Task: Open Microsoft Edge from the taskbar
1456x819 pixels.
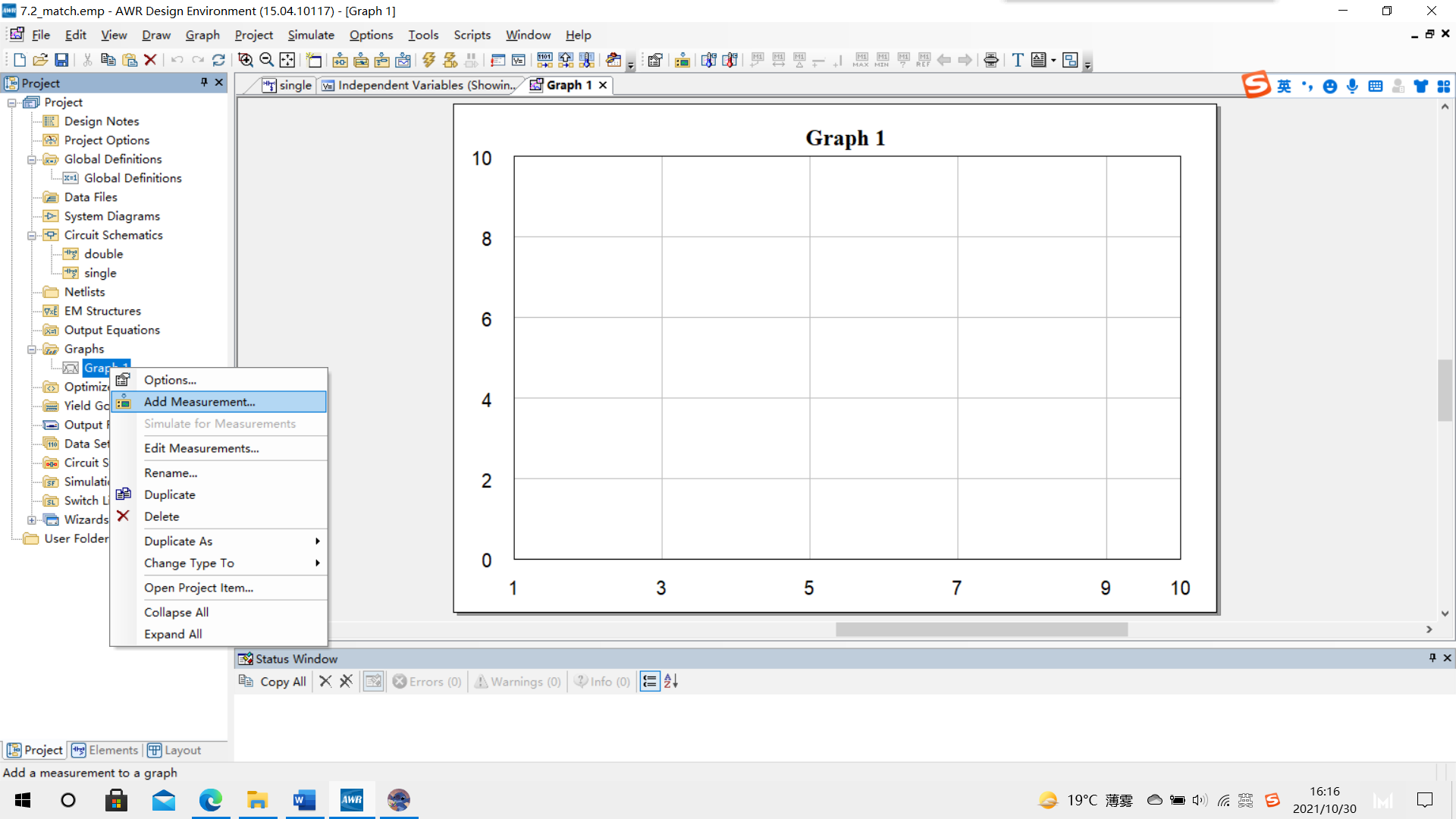Action: pyautogui.click(x=210, y=800)
